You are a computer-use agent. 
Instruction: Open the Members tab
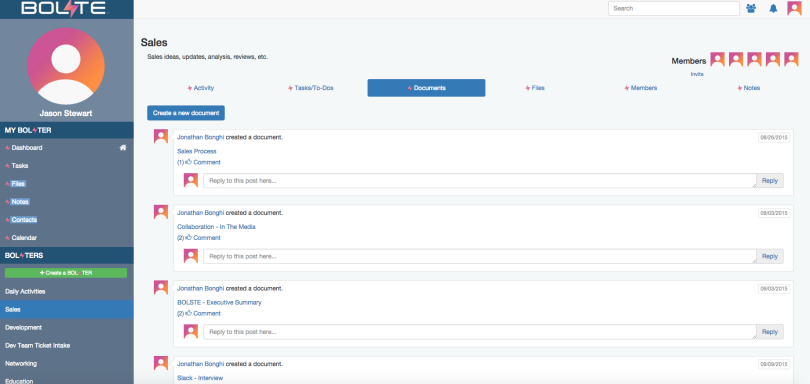click(x=641, y=88)
